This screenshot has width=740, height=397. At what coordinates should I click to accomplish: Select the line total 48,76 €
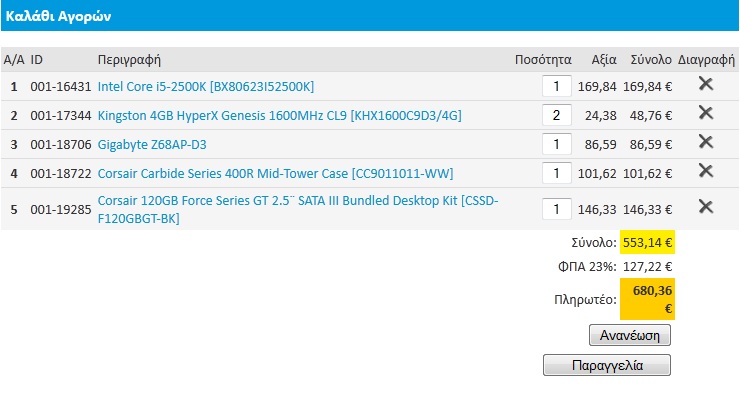(651, 115)
